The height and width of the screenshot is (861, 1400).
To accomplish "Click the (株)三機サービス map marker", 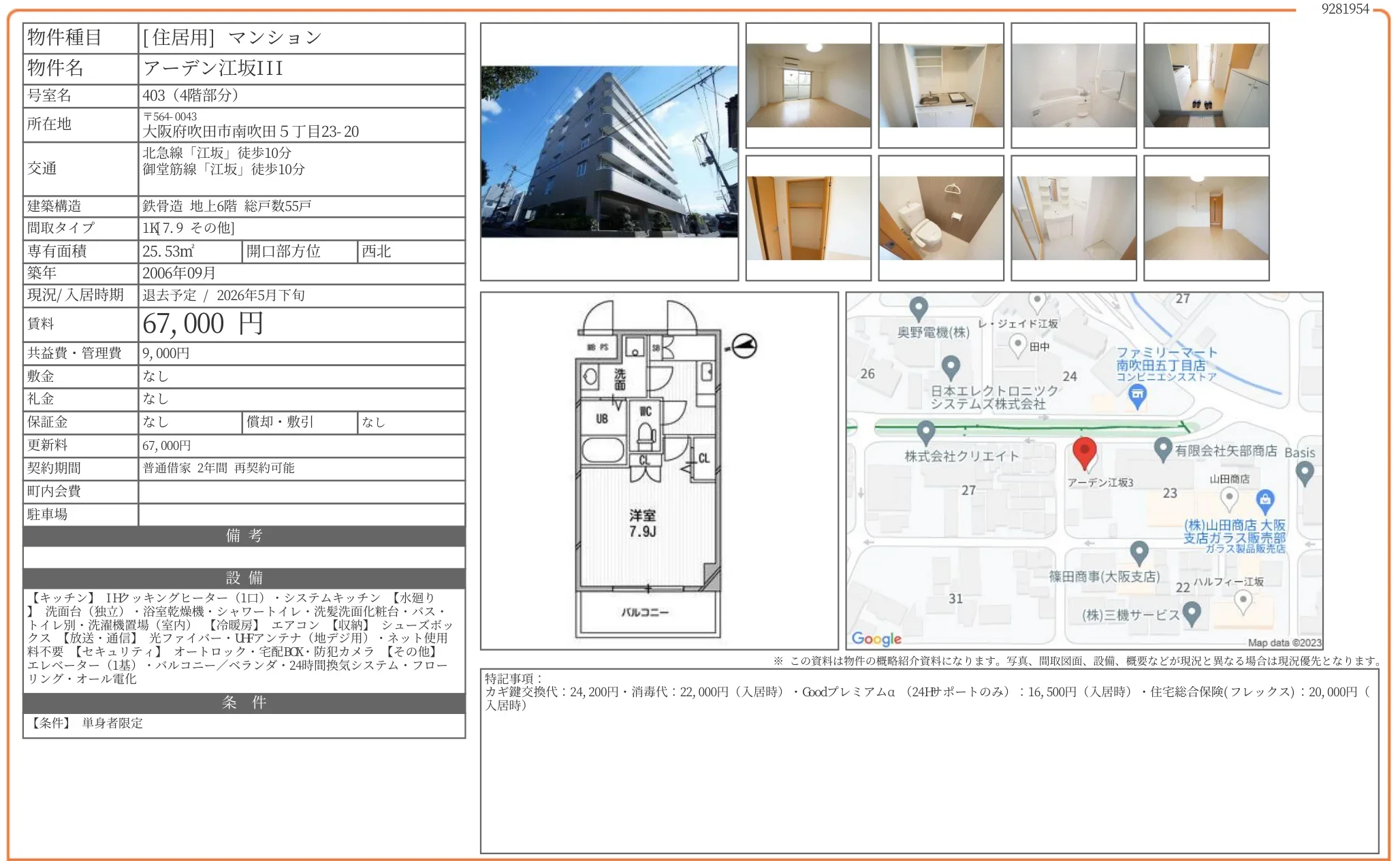I will pos(1191,613).
